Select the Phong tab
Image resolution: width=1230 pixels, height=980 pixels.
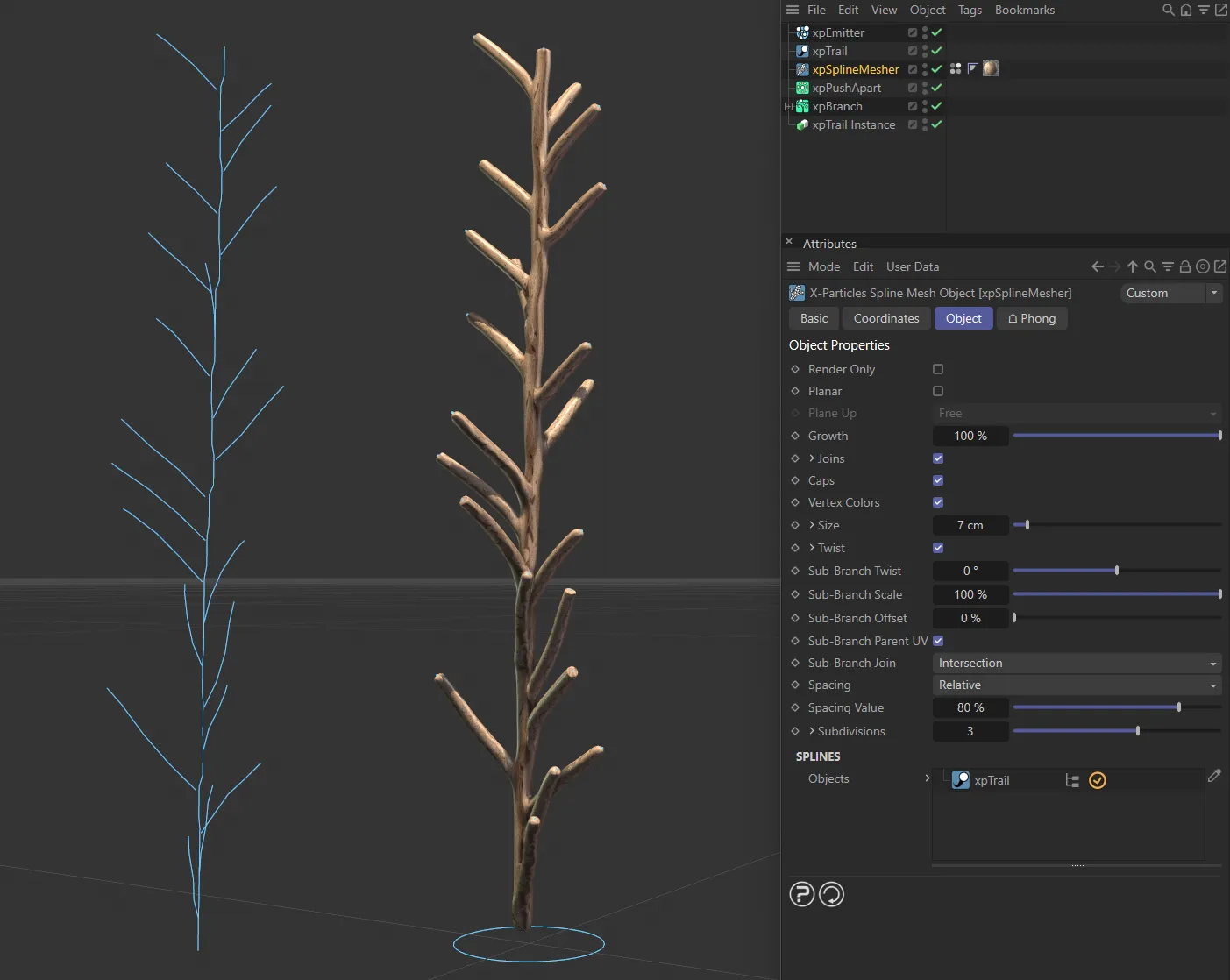pyautogui.click(x=1032, y=318)
